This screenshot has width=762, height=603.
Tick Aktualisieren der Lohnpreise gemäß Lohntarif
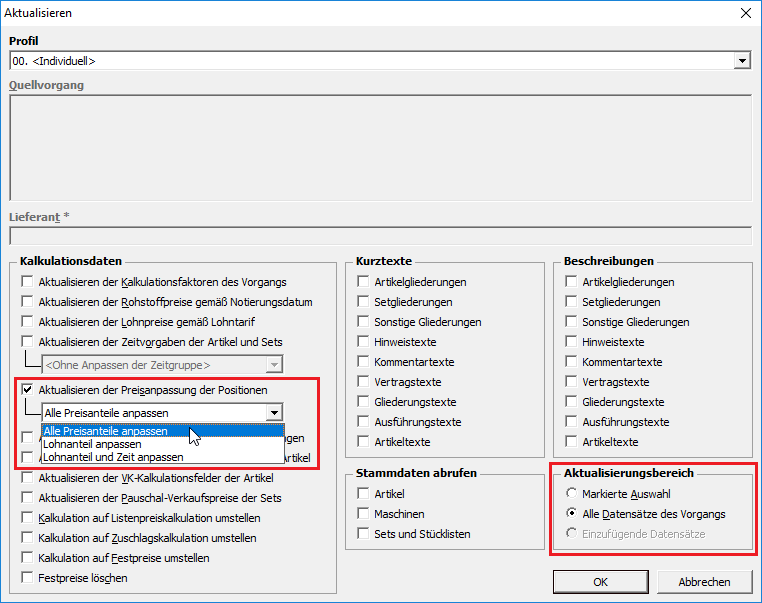tap(28, 322)
